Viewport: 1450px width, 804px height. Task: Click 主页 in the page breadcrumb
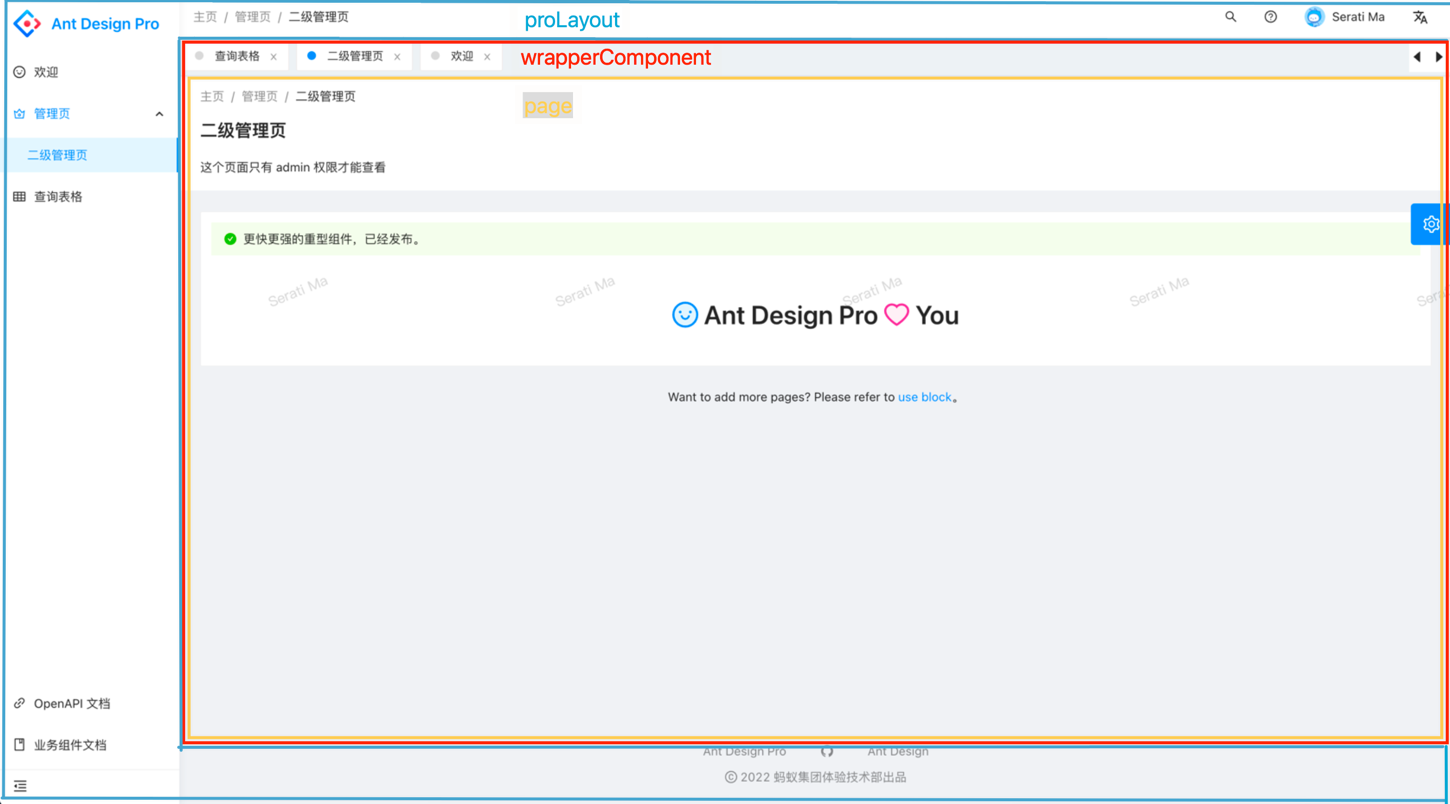(212, 97)
